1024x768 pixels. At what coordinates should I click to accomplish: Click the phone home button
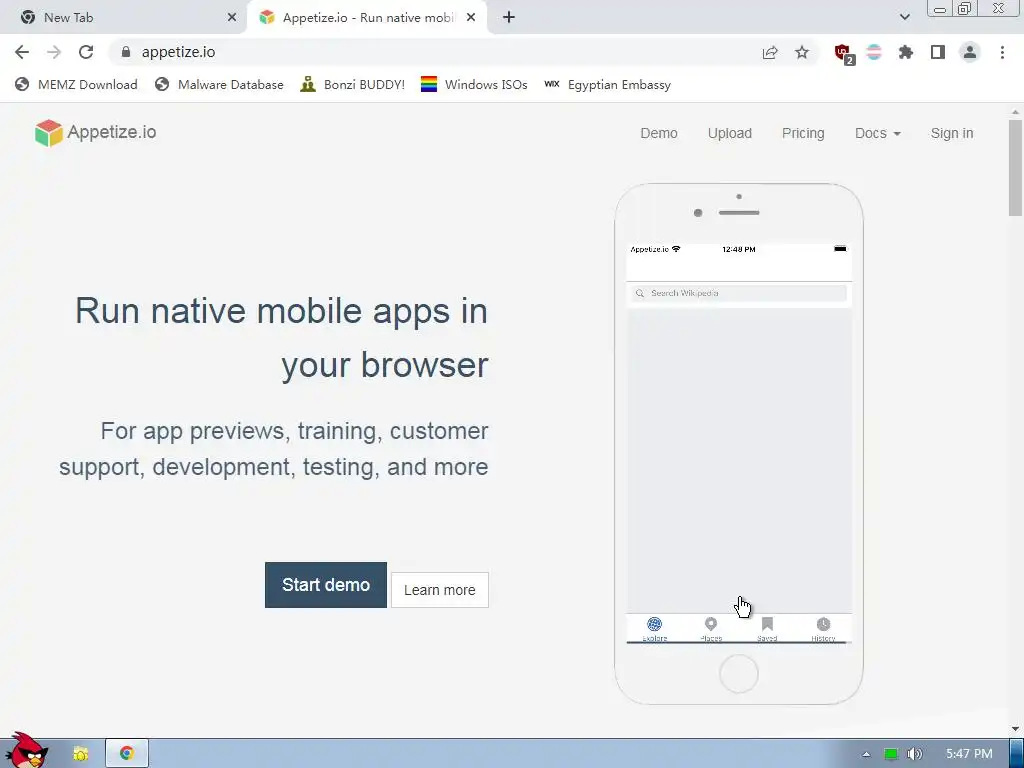click(x=739, y=673)
